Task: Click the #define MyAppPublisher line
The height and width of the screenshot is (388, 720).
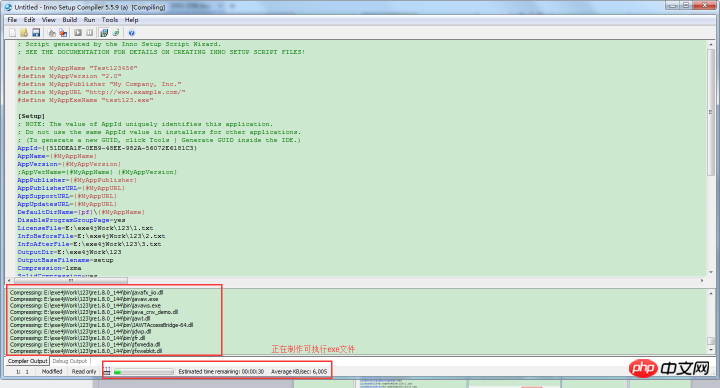Action: (x=99, y=84)
